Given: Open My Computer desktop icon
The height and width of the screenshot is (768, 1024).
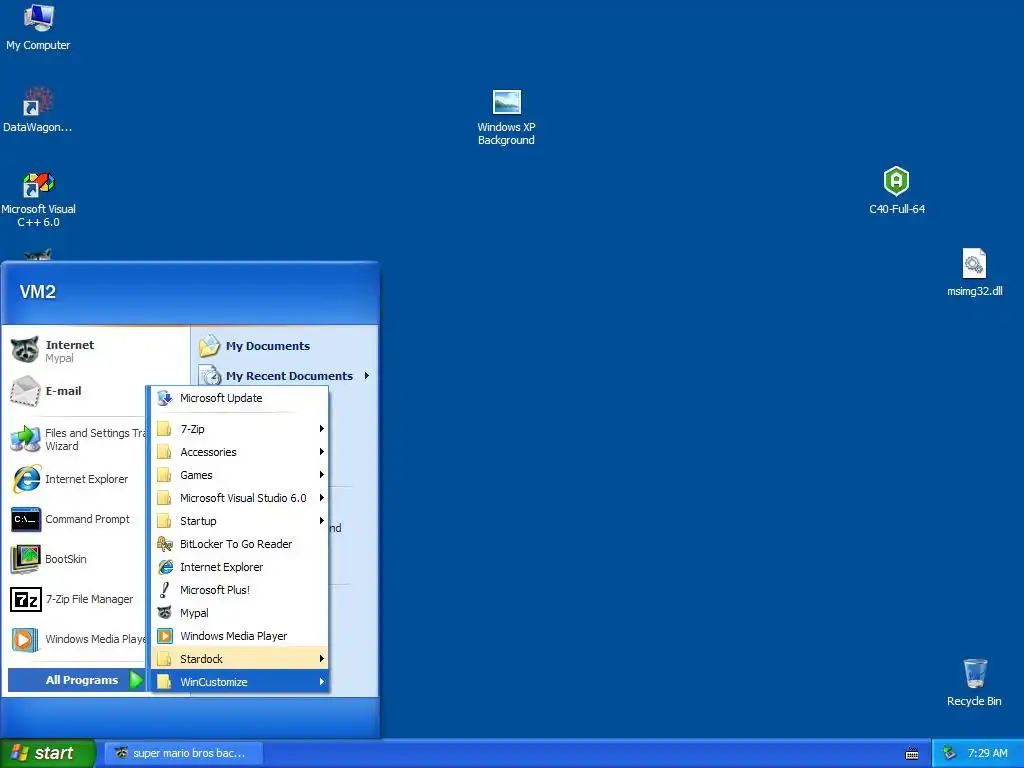Looking at the screenshot, I should (39, 26).
